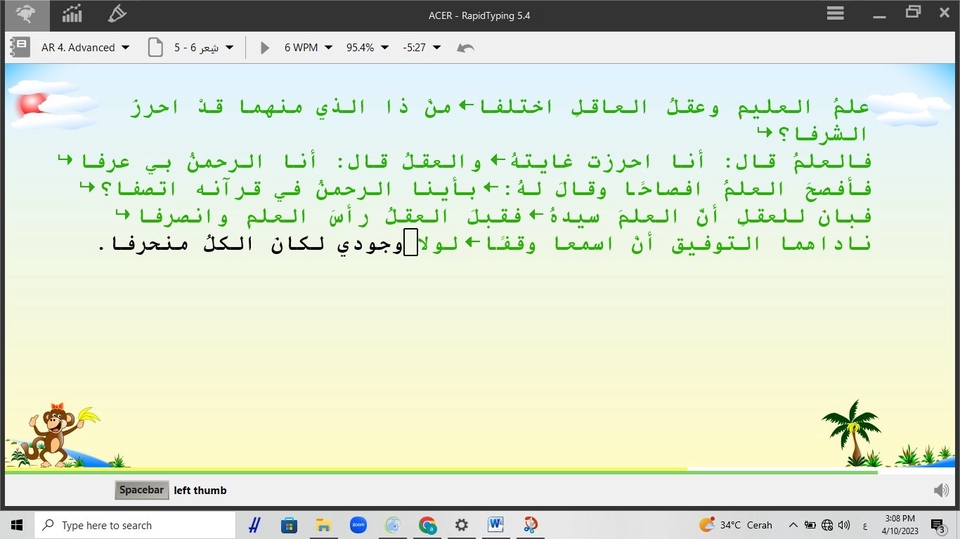This screenshot has width=960, height=539.
Task: Expand the -5:27 time dropdown
Action: click(421, 47)
